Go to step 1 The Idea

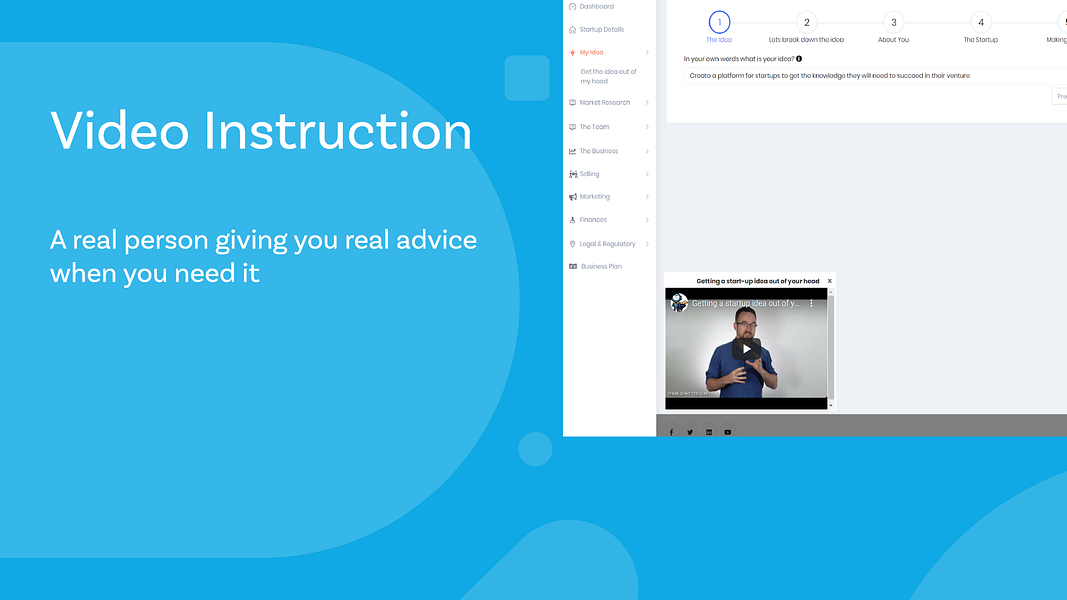(x=719, y=22)
